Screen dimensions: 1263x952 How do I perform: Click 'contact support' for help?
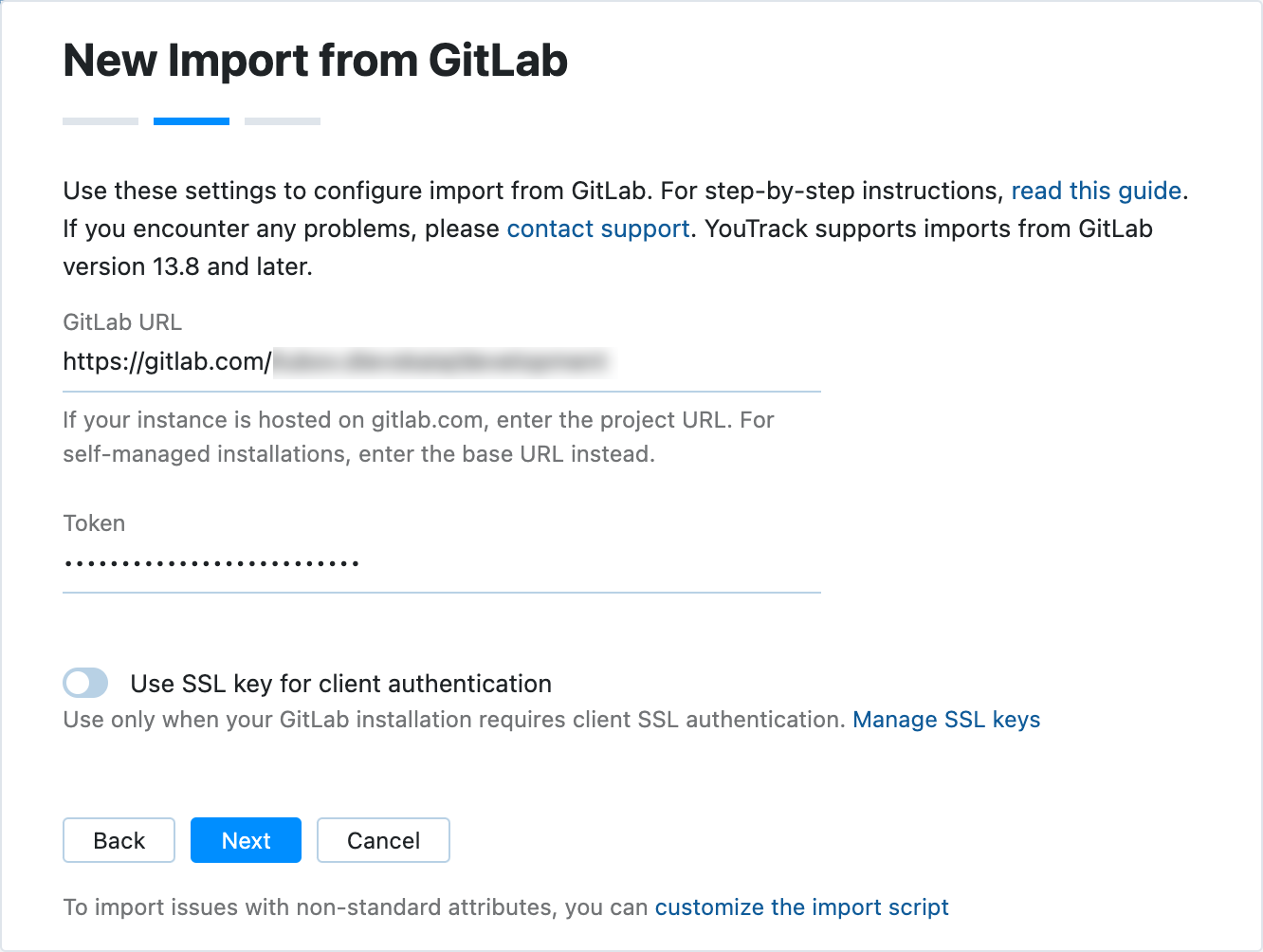point(598,229)
